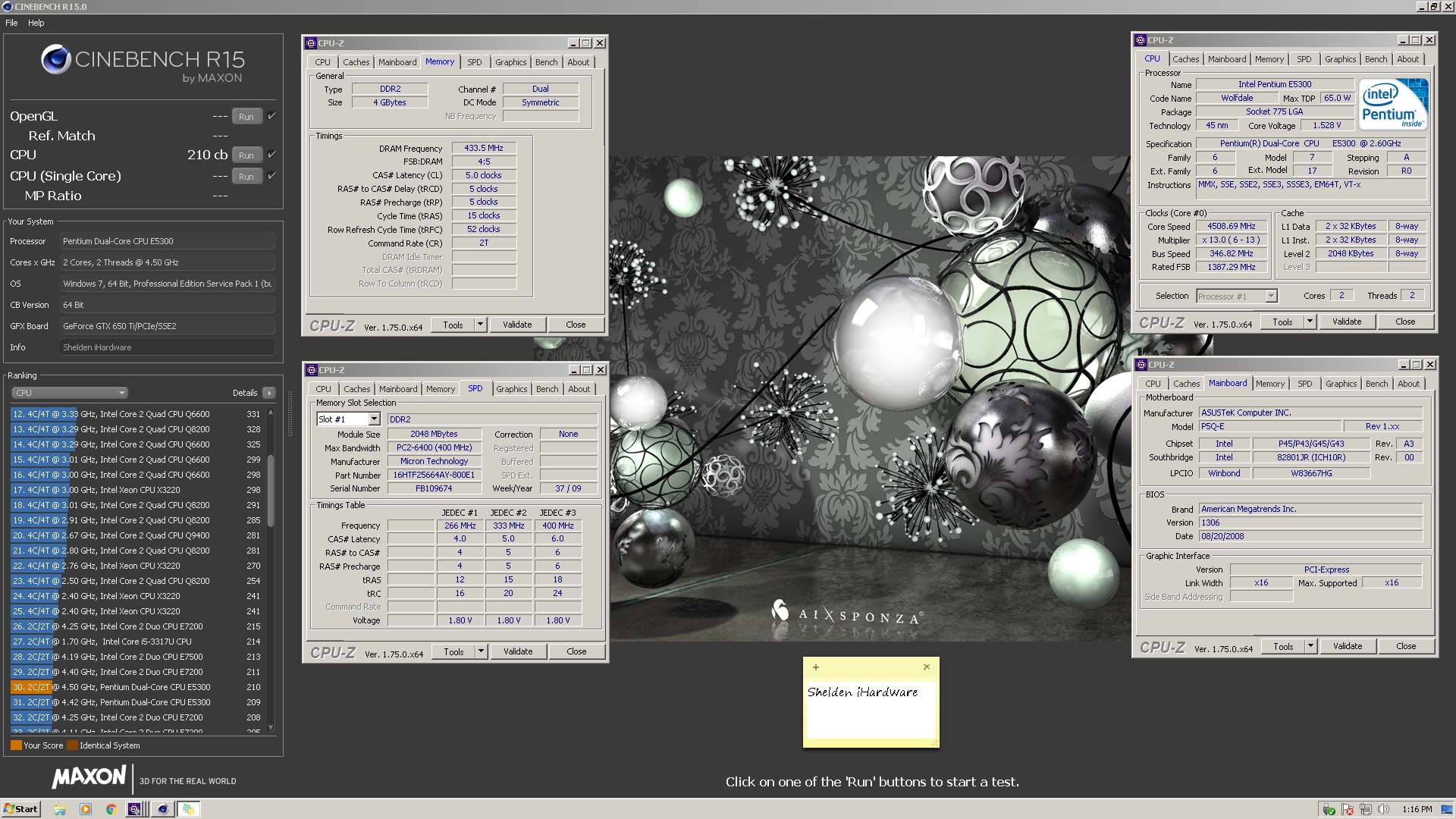This screenshot has height=819, width=1456.
Task: Expand Tools arrow in Mainboard CPU-Z window
Action: [x=1310, y=646]
